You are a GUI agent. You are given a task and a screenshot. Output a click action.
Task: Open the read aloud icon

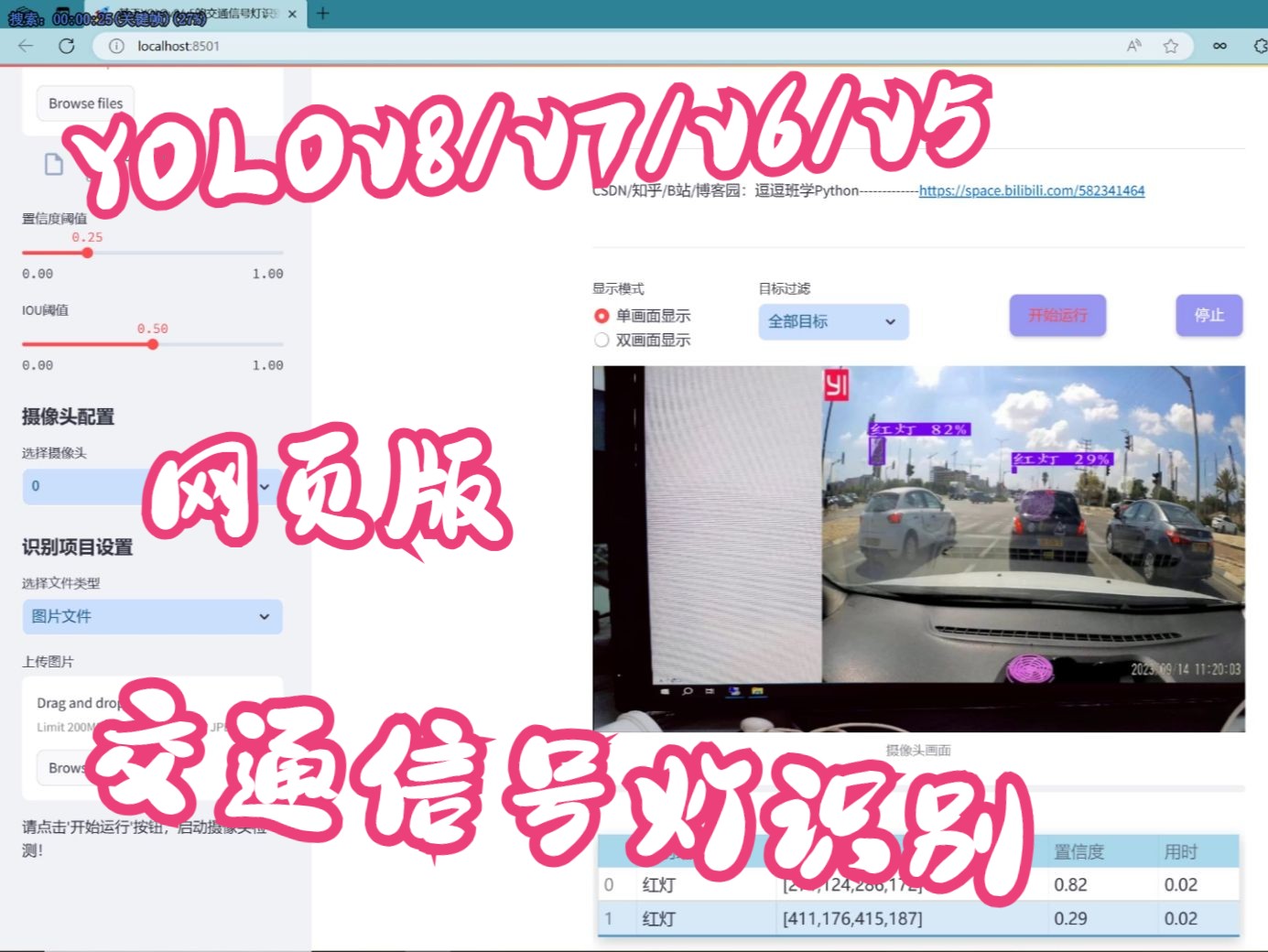pos(1134,46)
